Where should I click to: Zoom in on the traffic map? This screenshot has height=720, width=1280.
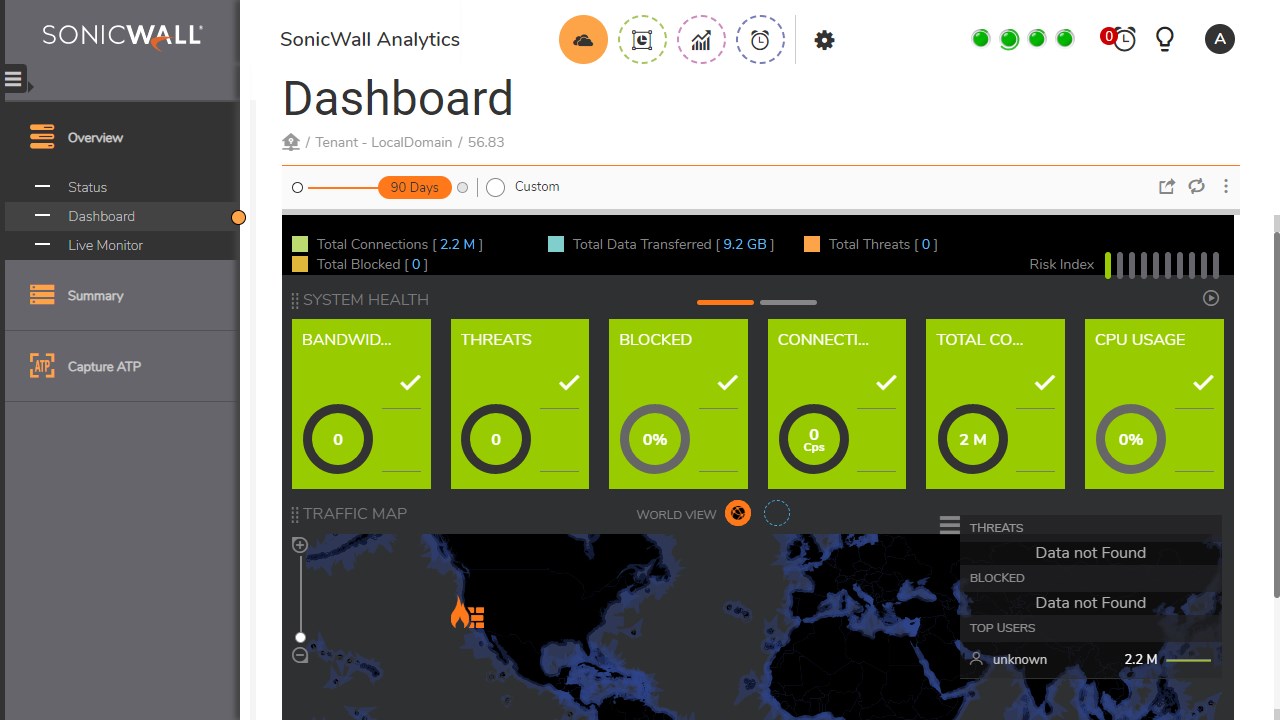coord(299,545)
